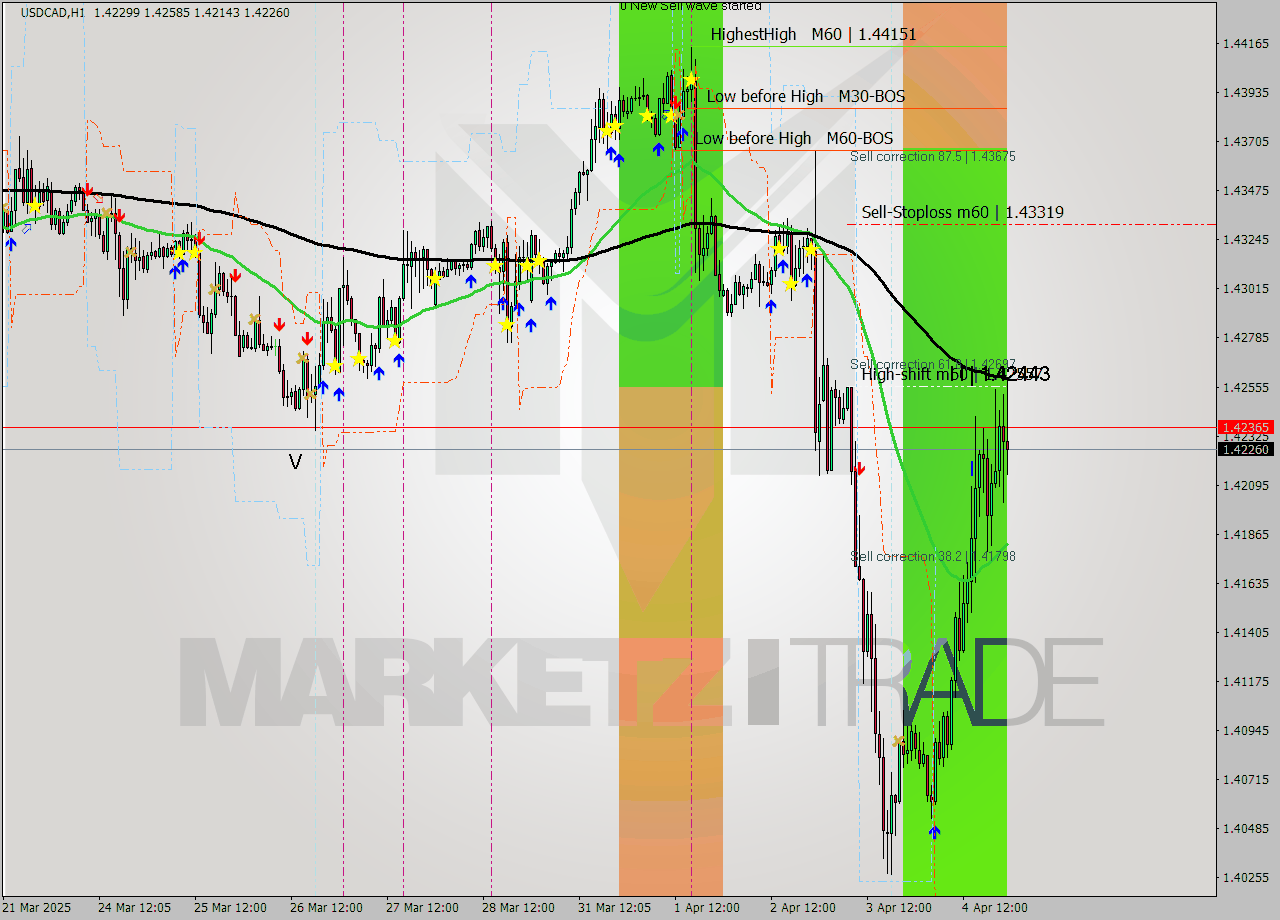Image resolution: width=1280 pixels, height=920 pixels.
Task: Click the yellow star near the 4 Apr low
Action: point(897,741)
